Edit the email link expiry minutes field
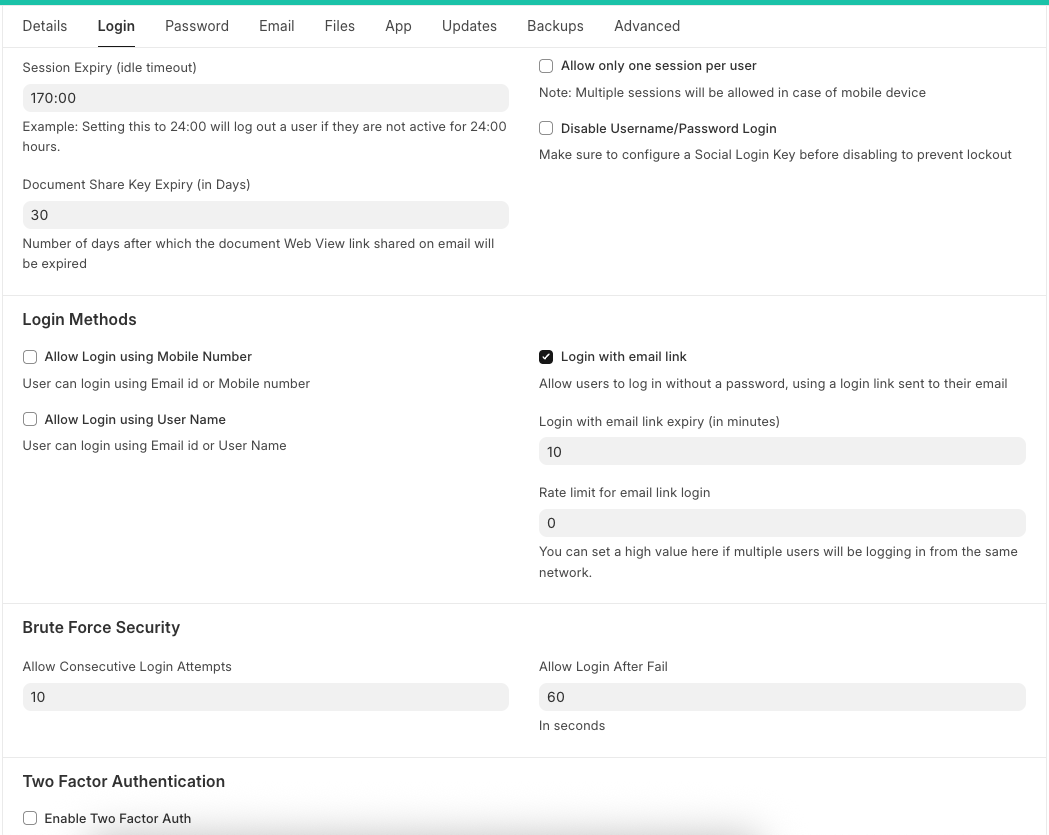Screen dimensions: 1049x835 point(781,452)
